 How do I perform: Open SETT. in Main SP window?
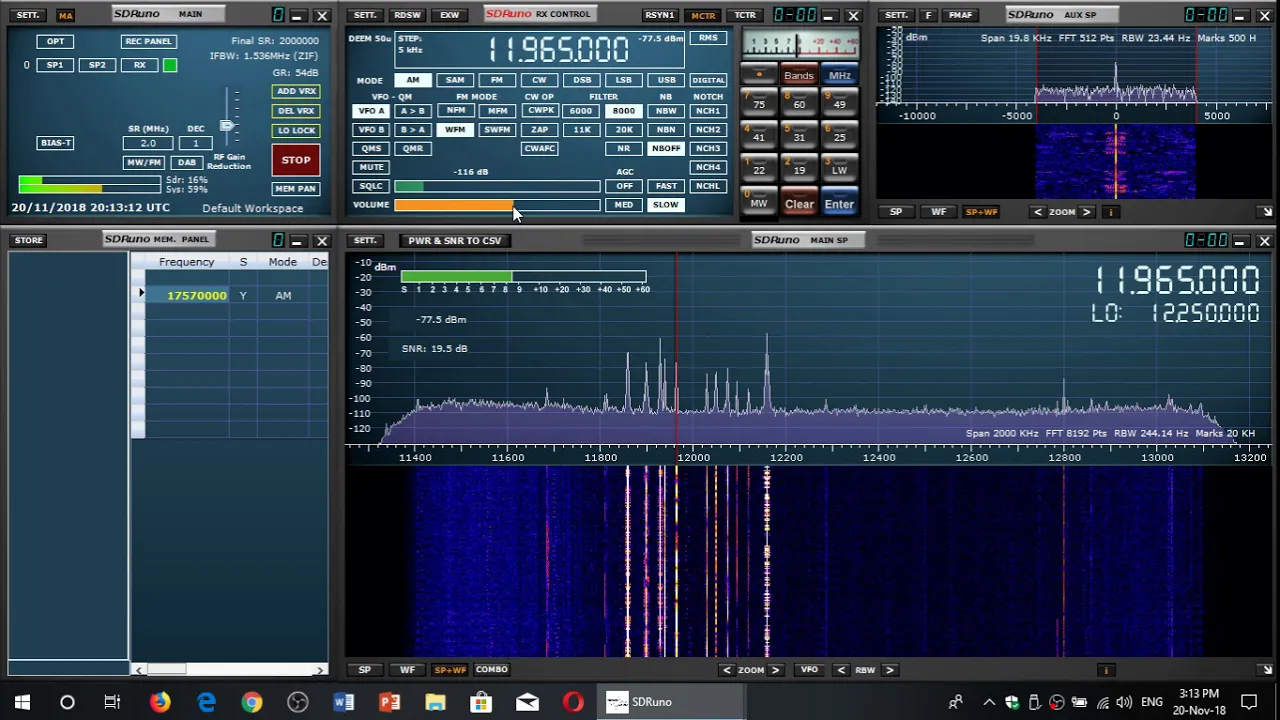365,240
